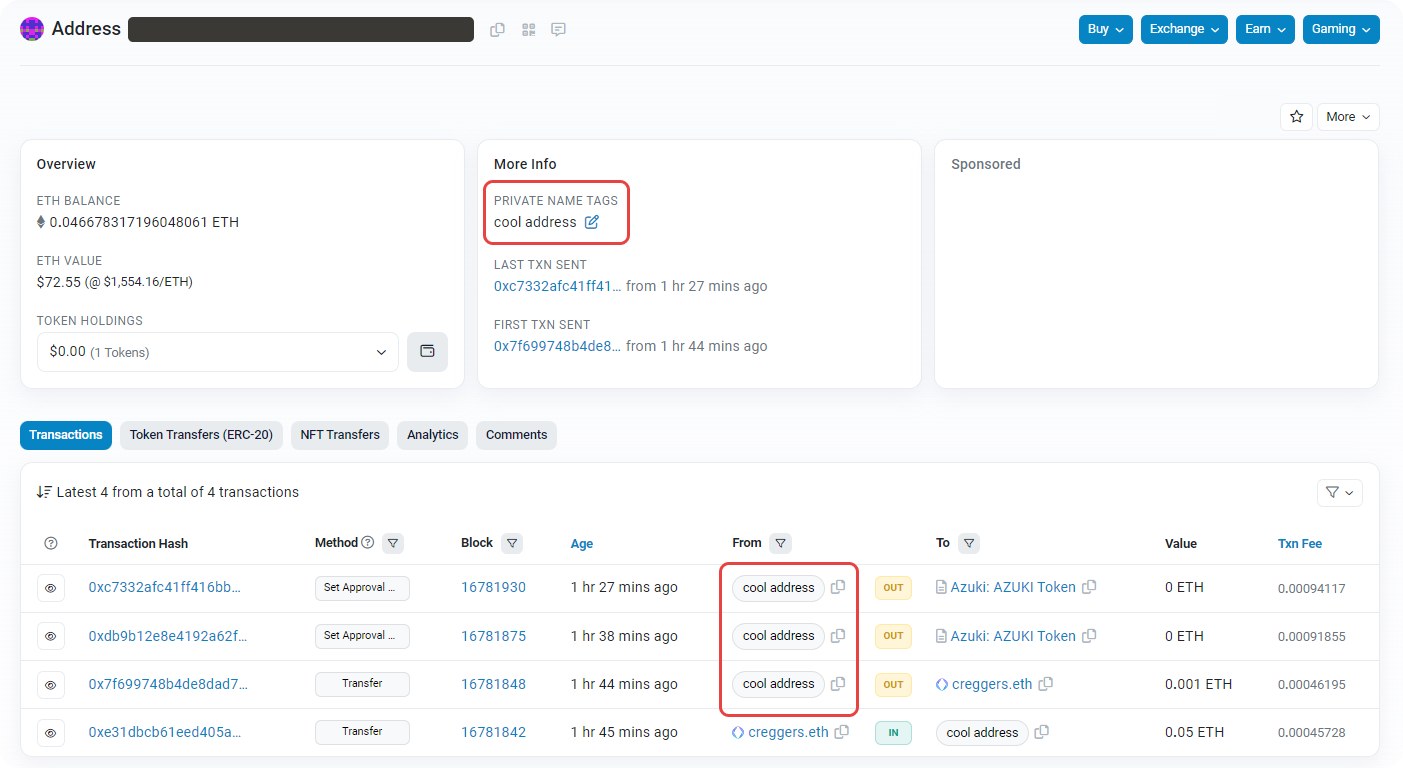This screenshot has height=768, width=1403.
Task: Show quick view of transaction 0xe31dbcb61eed405a
Action: click(51, 732)
